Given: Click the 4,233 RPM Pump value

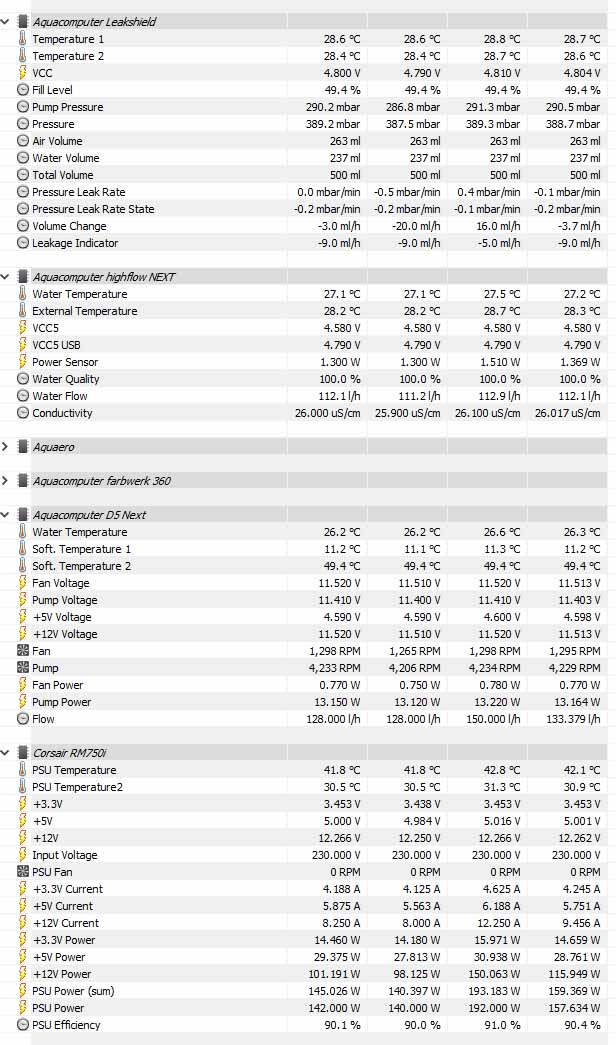Looking at the screenshot, I should click(x=335, y=668).
